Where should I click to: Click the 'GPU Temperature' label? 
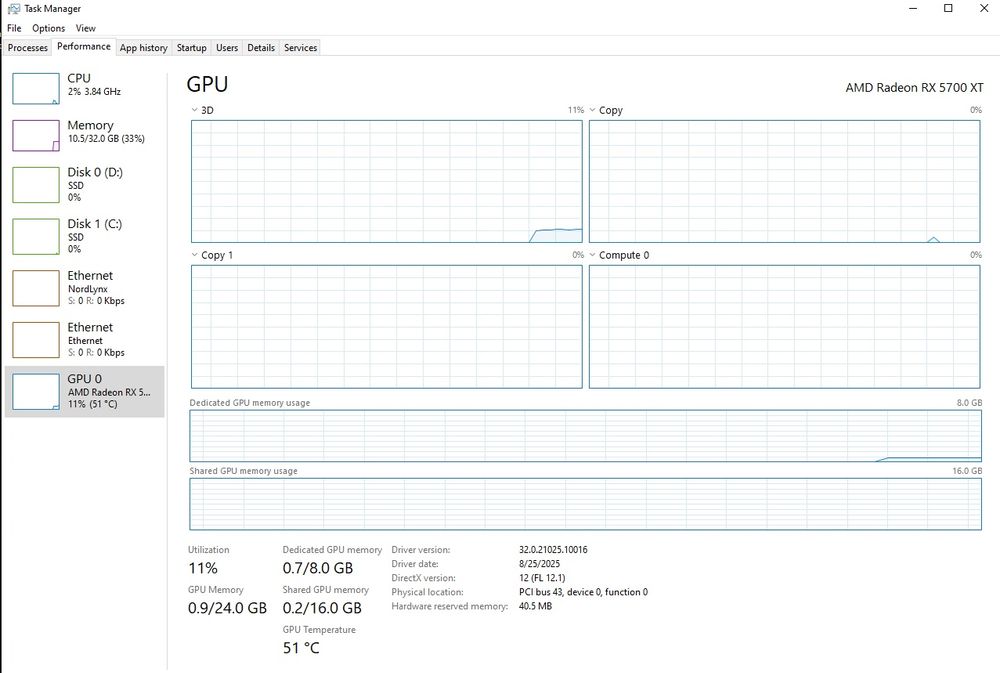[319, 630]
